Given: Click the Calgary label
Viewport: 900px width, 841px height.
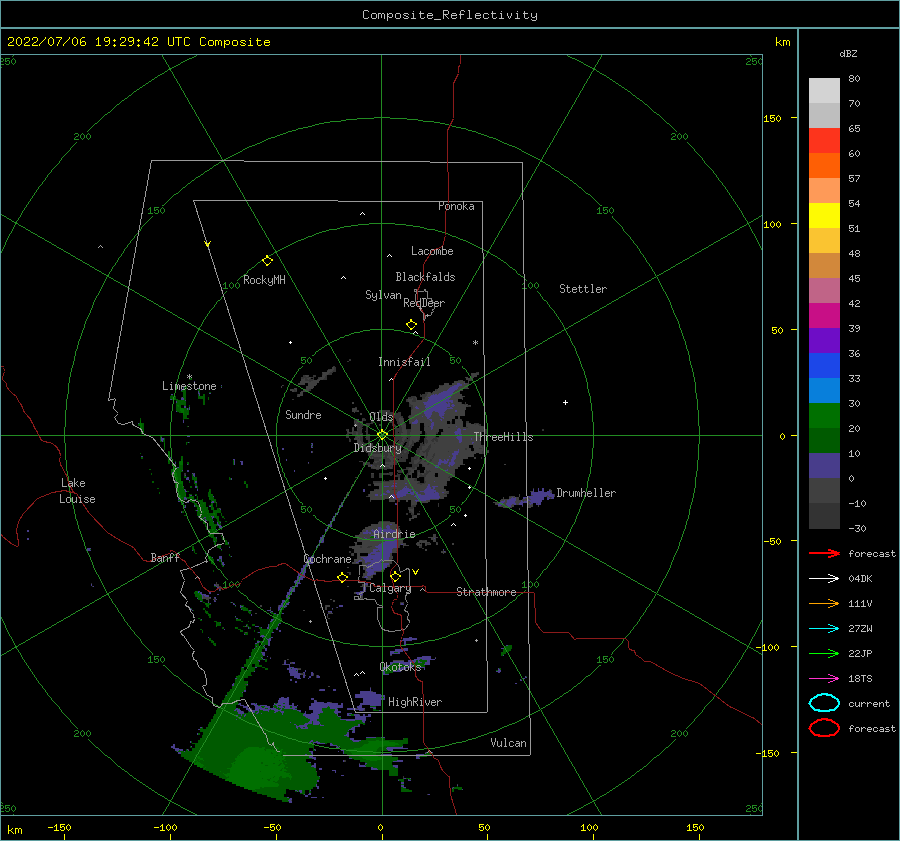Looking at the screenshot, I should click(x=390, y=588).
